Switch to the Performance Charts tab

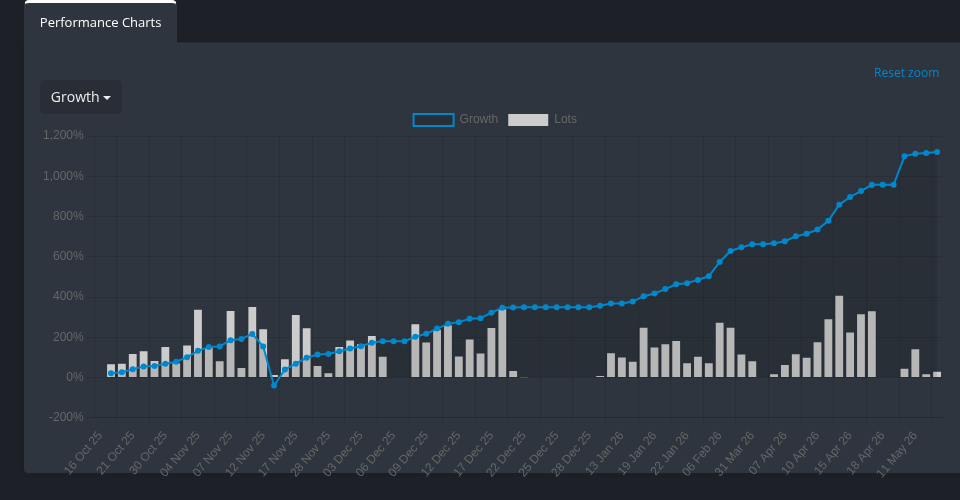(100, 23)
